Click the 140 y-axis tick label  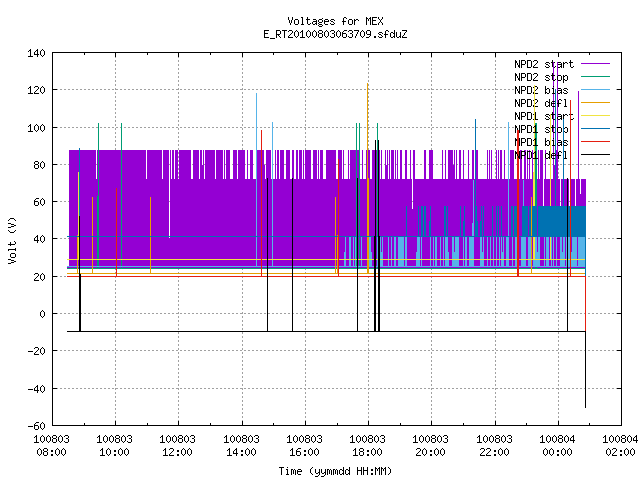36,53
